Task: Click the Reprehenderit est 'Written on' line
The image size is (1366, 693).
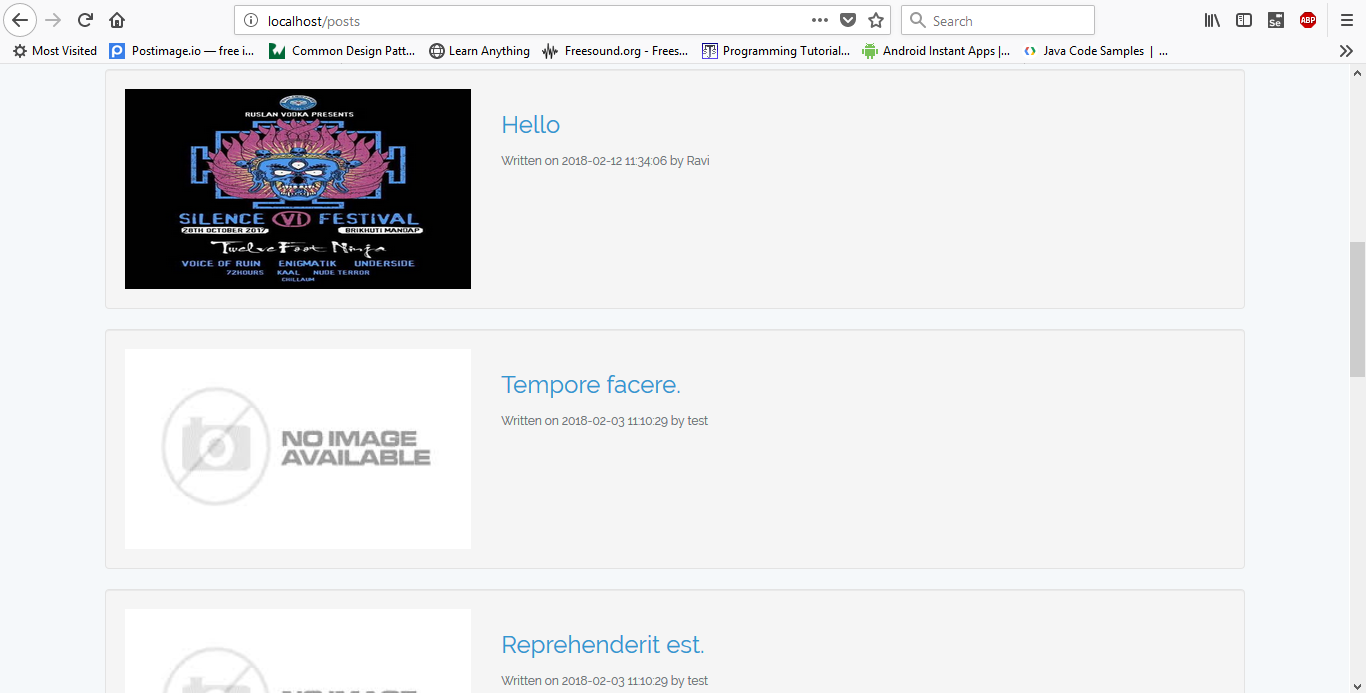Action: coord(604,681)
